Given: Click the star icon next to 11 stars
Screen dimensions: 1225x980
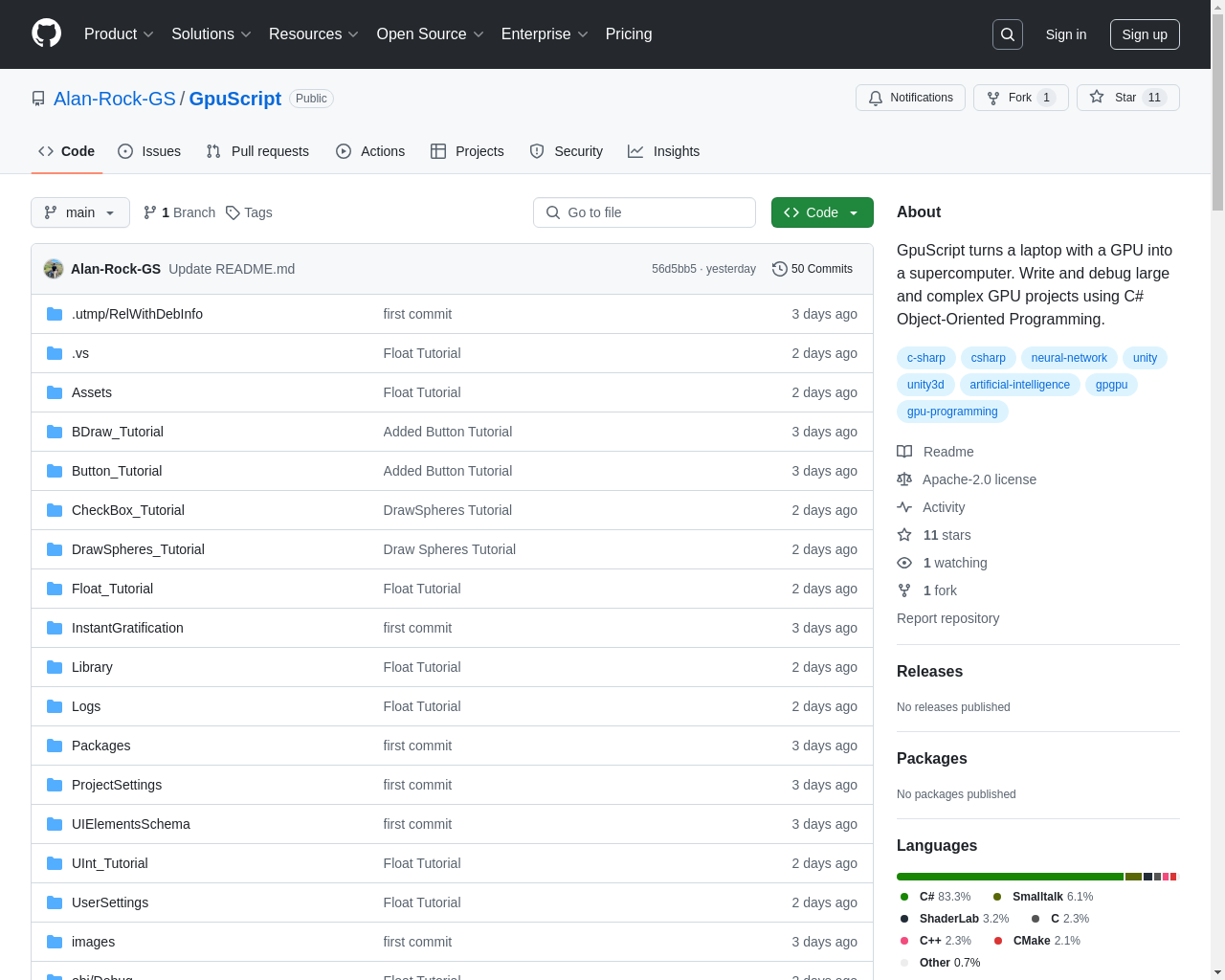Looking at the screenshot, I should tap(904, 535).
